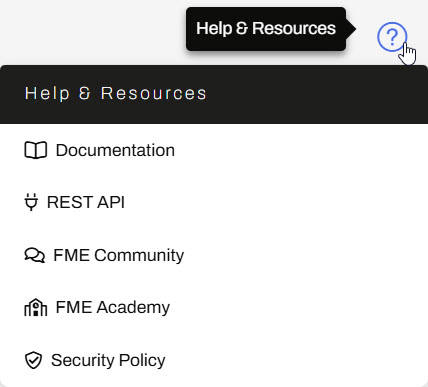View the Security Policy page

(x=214, y=360)
